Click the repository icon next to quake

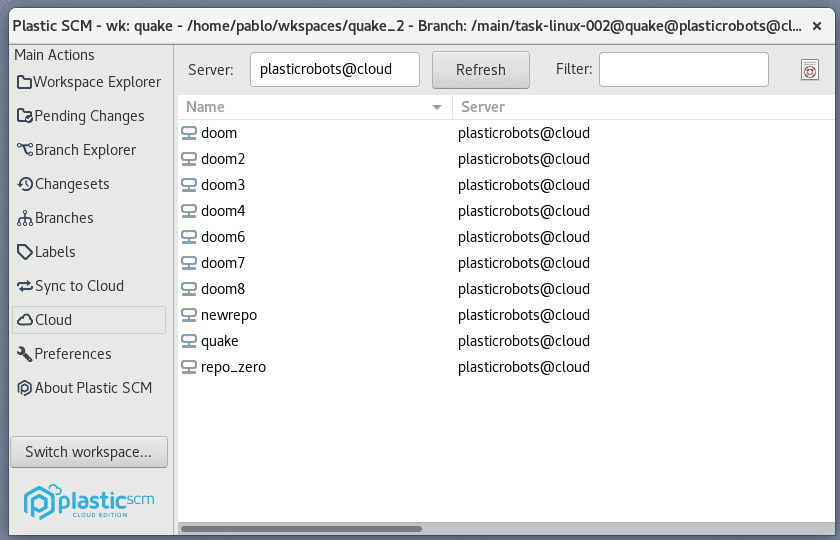point(189,341)
